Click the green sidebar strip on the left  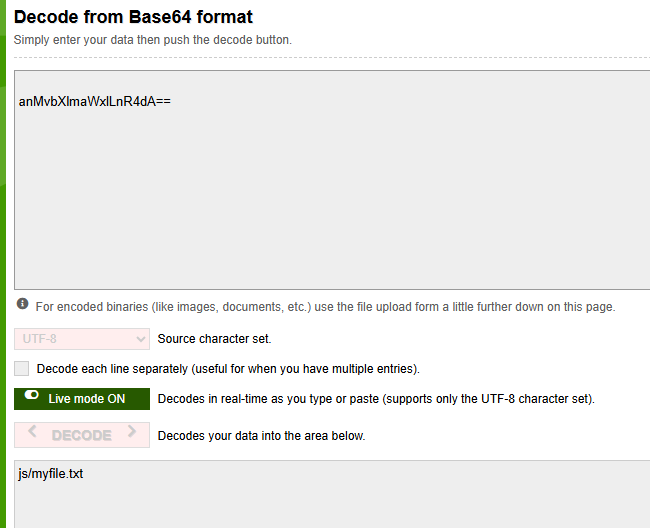[3, 264]
